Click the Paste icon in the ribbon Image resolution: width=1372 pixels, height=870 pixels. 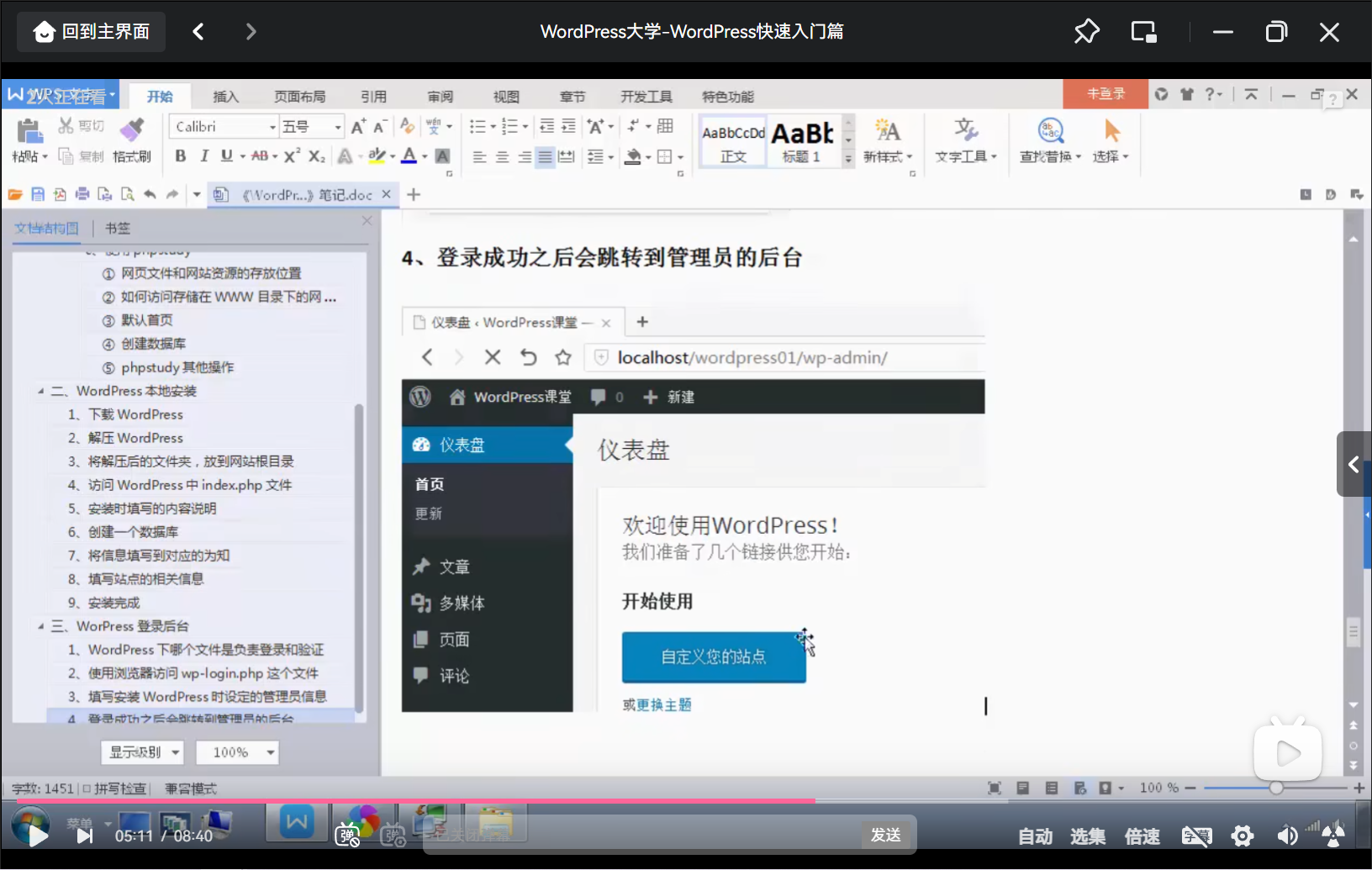[x=29, y=131]
